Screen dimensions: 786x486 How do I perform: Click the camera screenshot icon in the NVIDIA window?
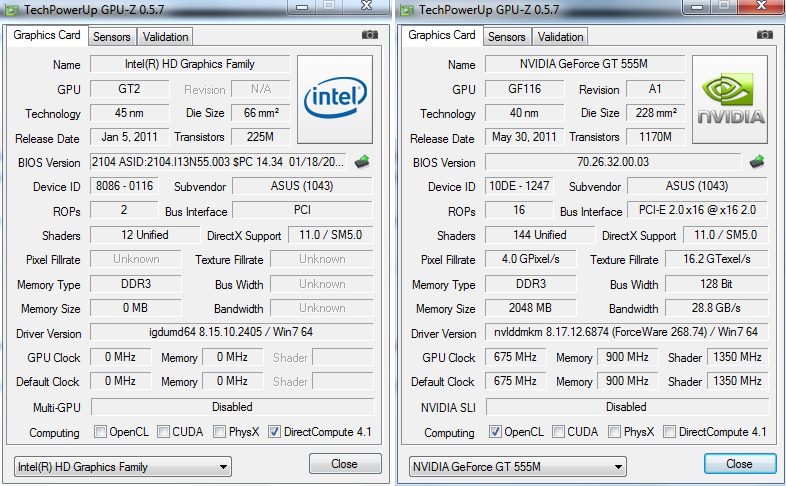pos(765,35)
